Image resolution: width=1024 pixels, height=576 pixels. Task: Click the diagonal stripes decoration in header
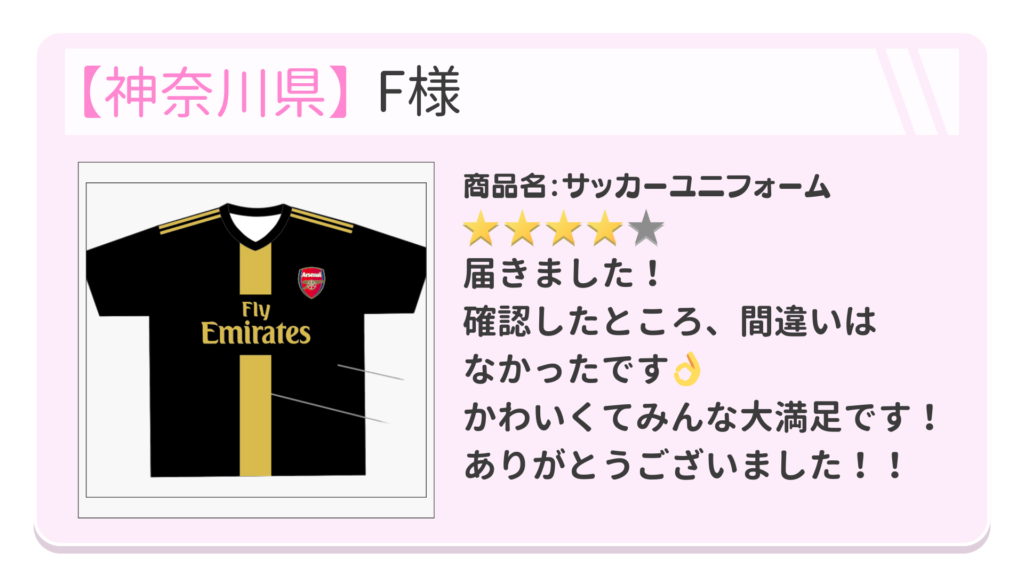(913, 92)
